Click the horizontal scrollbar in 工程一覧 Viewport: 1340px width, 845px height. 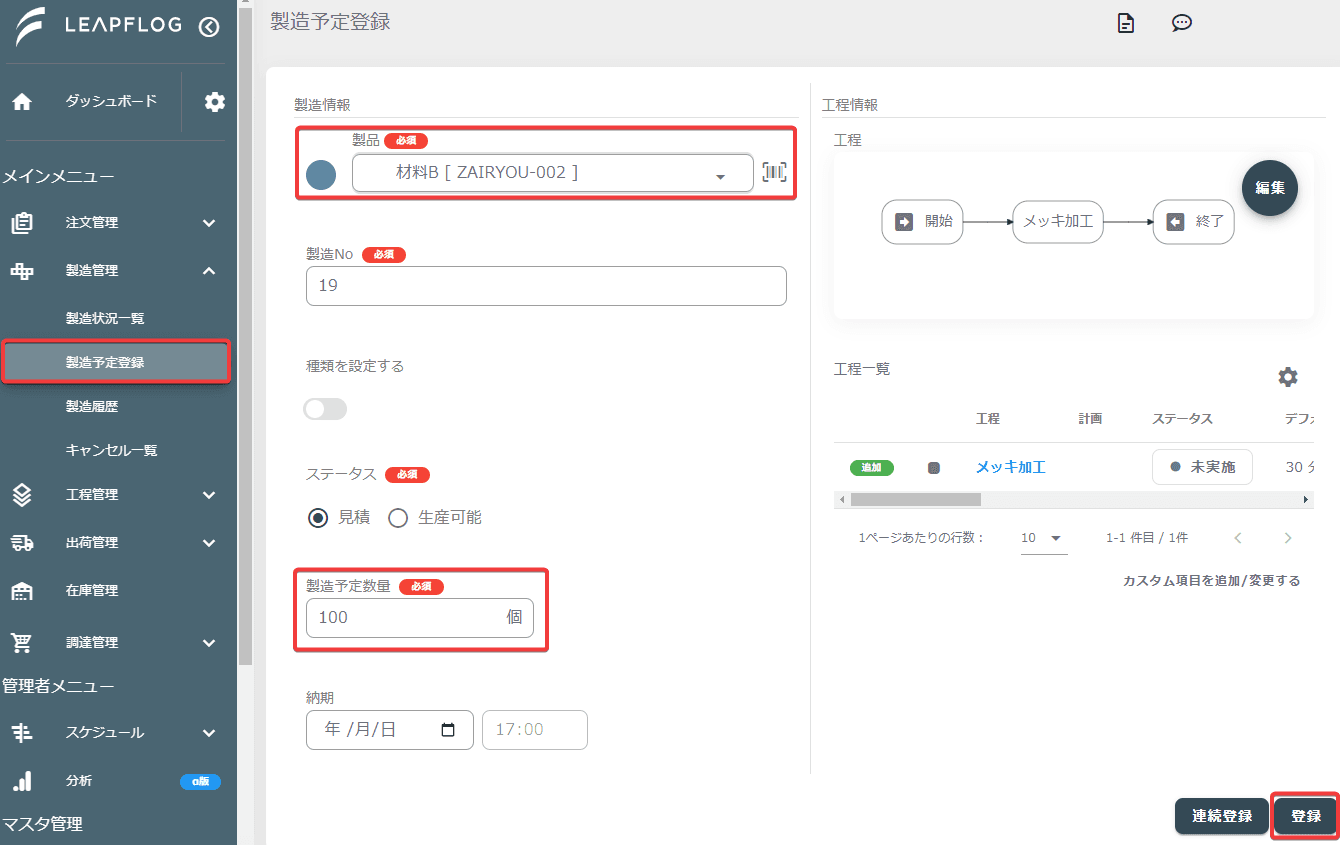tap(915, 499)
